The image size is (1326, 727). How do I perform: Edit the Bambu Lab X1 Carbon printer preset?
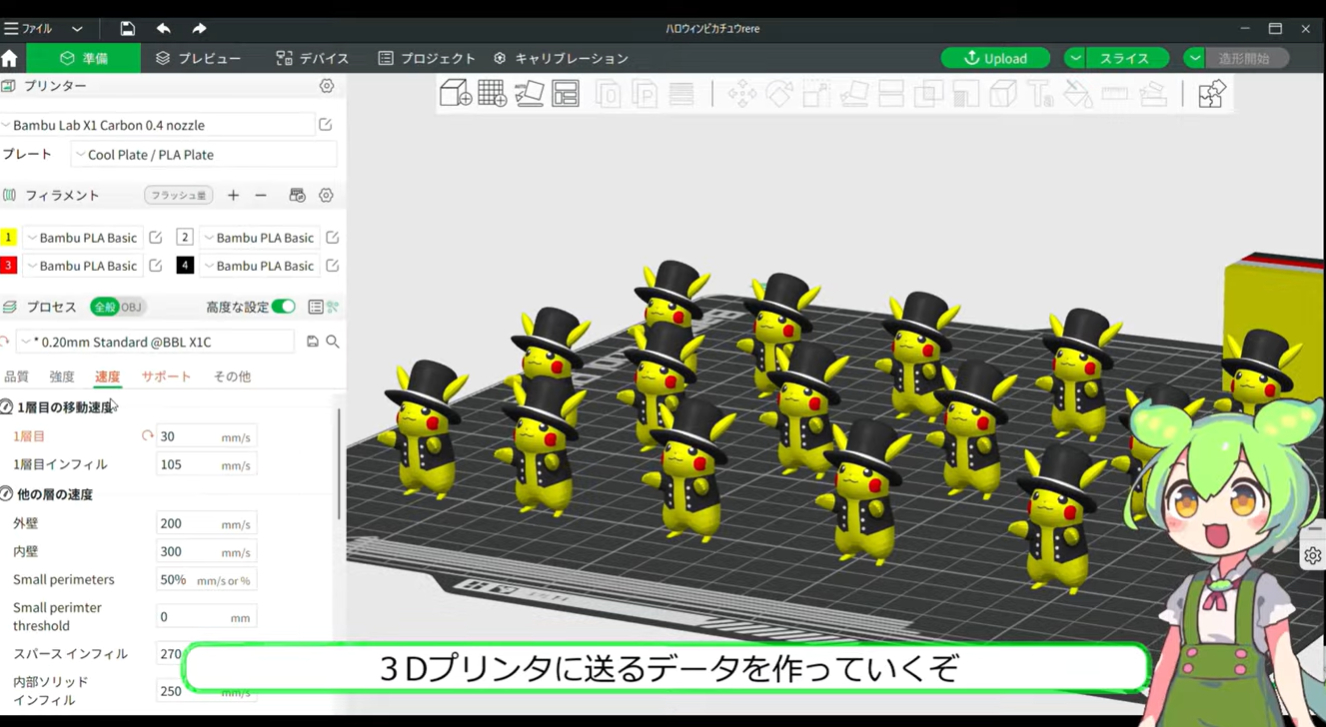(x=325, y=125)
